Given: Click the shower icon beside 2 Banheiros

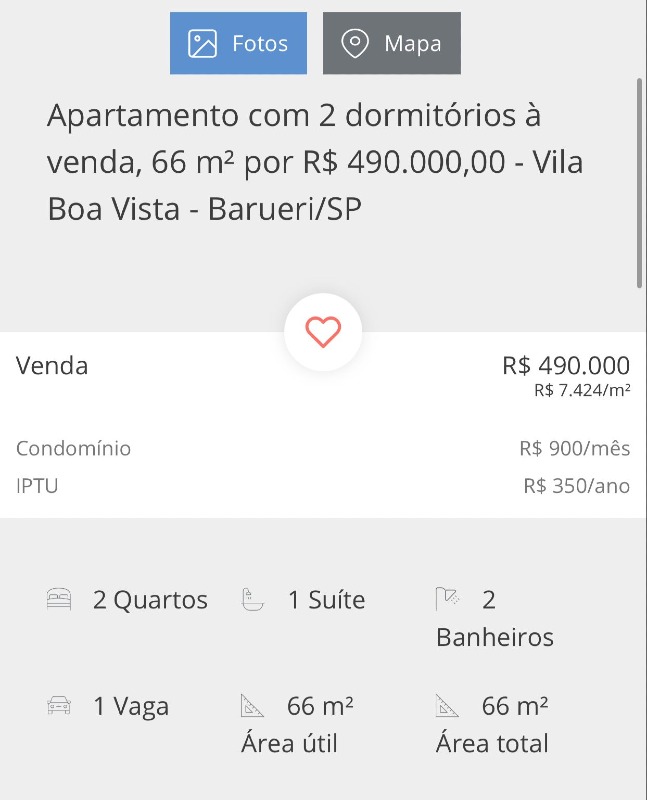Looking at the screenshot, I should pos(447,599).
